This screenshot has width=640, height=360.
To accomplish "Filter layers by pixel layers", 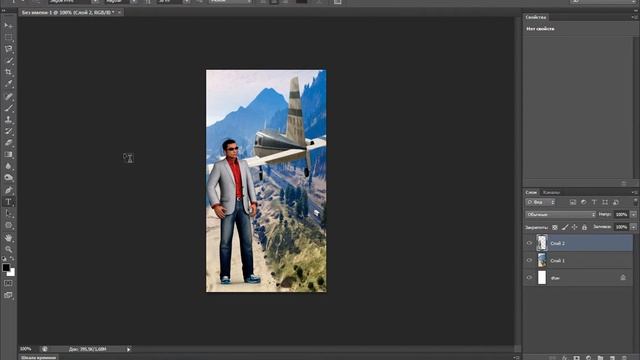I will point(573,202).
